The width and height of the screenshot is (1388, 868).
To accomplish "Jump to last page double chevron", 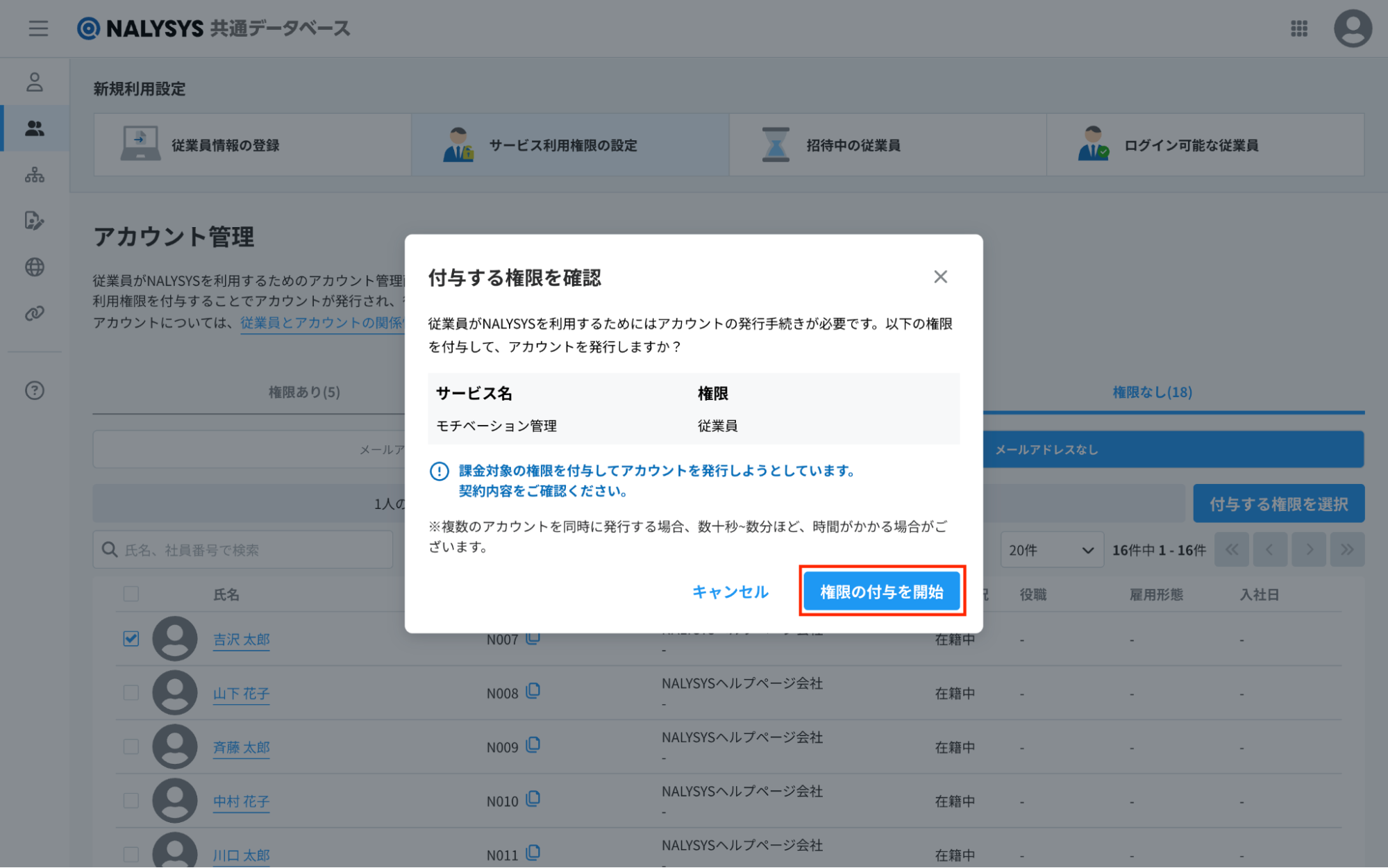I will (1347, 550).
